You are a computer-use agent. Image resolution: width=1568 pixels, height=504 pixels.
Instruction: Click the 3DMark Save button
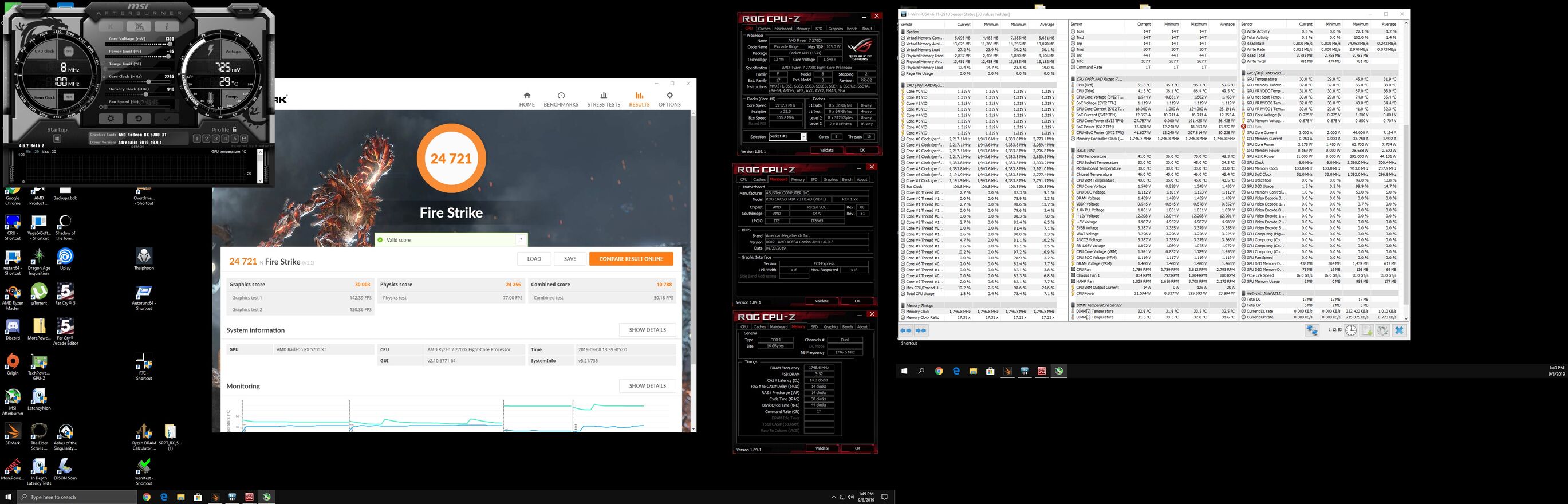pos(570,259)
